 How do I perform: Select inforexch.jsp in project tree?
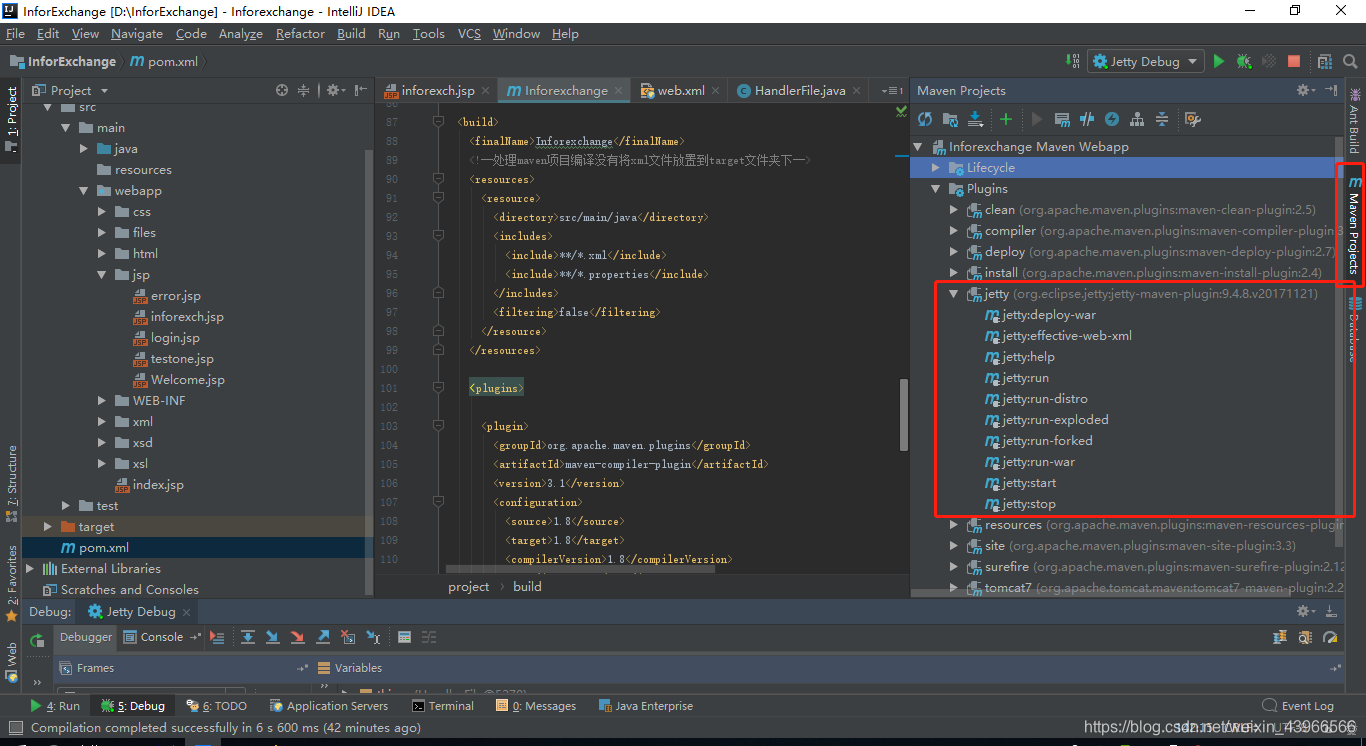187,317
